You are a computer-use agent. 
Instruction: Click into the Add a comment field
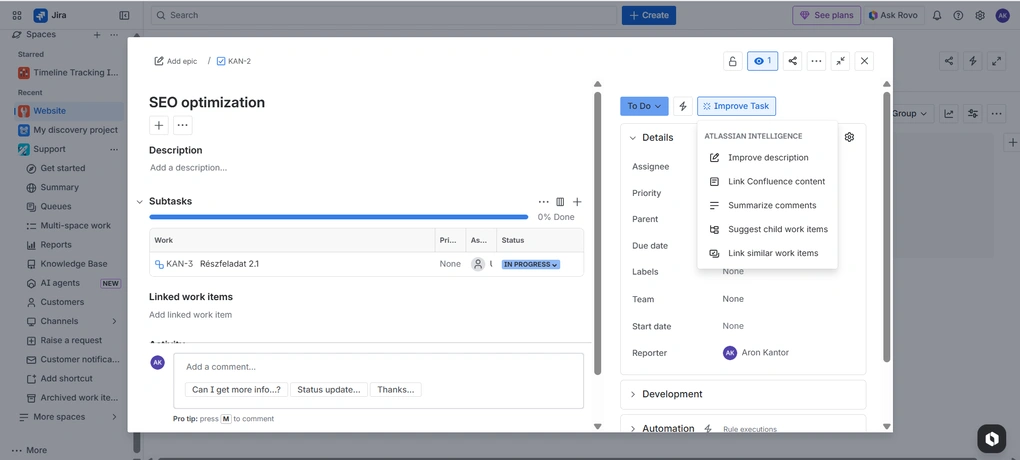click(x=378, y=367)
